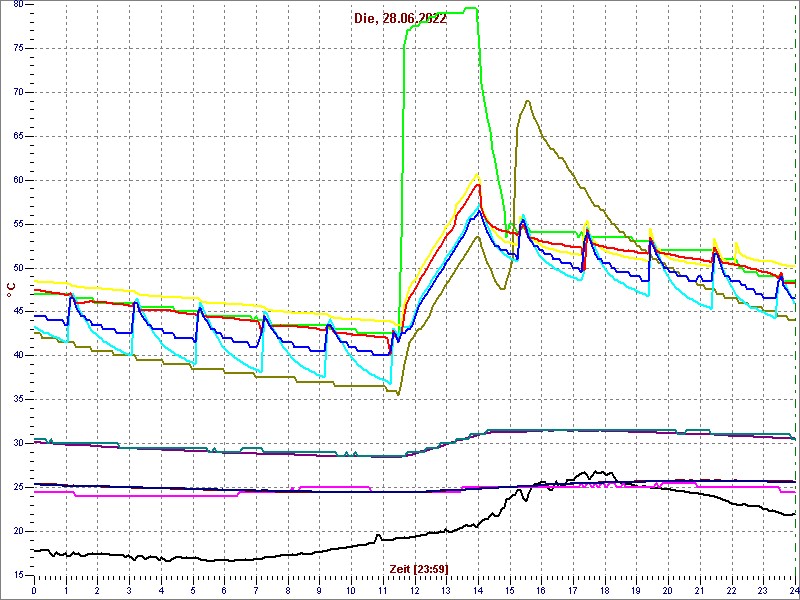Select the 20 label on the temperature axis
This screenshot has height=600, width=800.
coord(18,531)
